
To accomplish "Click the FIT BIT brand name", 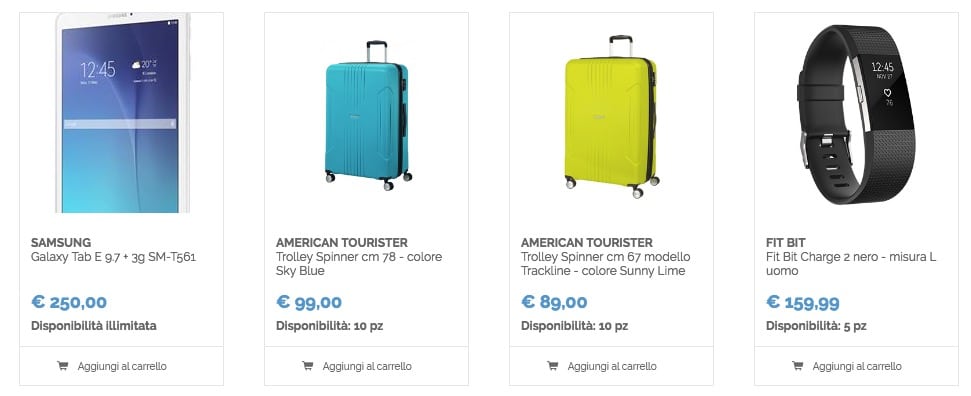I will tap(786, 242).
